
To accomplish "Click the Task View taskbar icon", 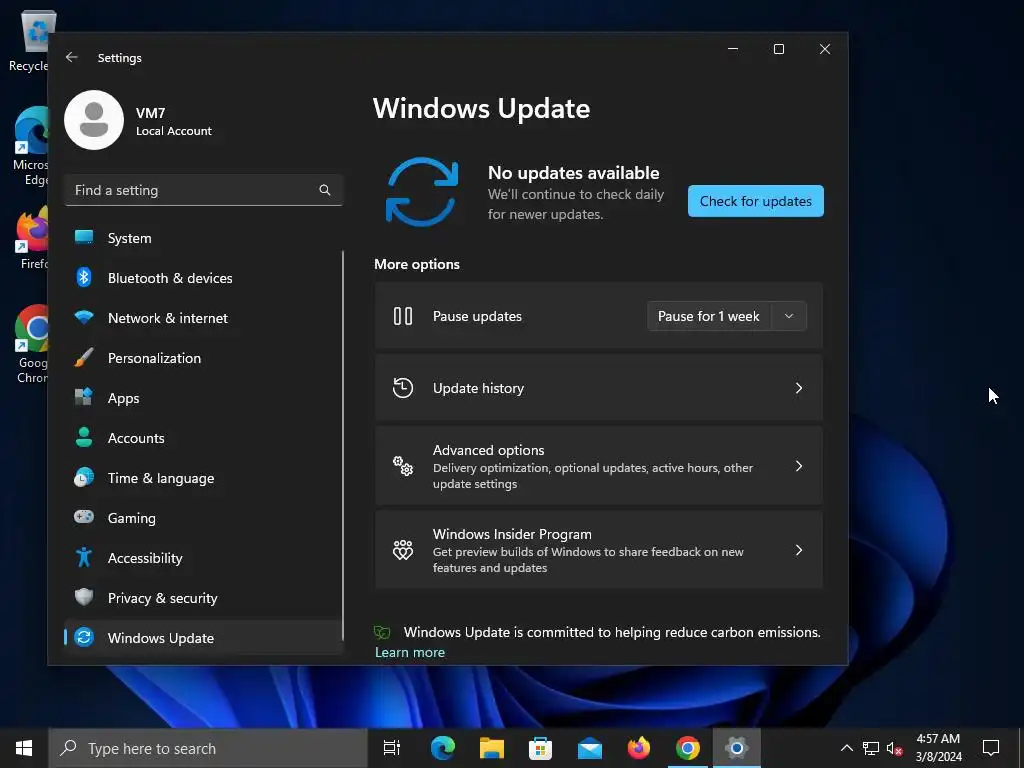I will click(x=392, y=748).
